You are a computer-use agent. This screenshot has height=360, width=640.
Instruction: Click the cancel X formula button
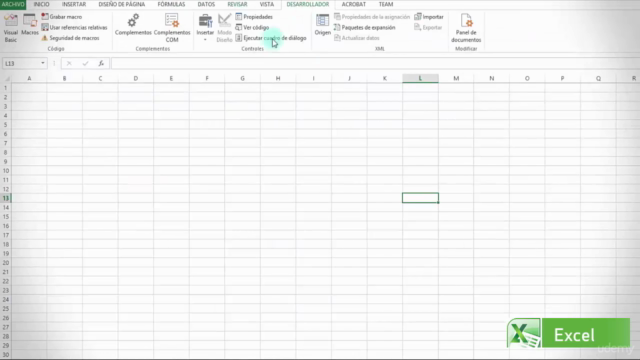pos(69,63)
